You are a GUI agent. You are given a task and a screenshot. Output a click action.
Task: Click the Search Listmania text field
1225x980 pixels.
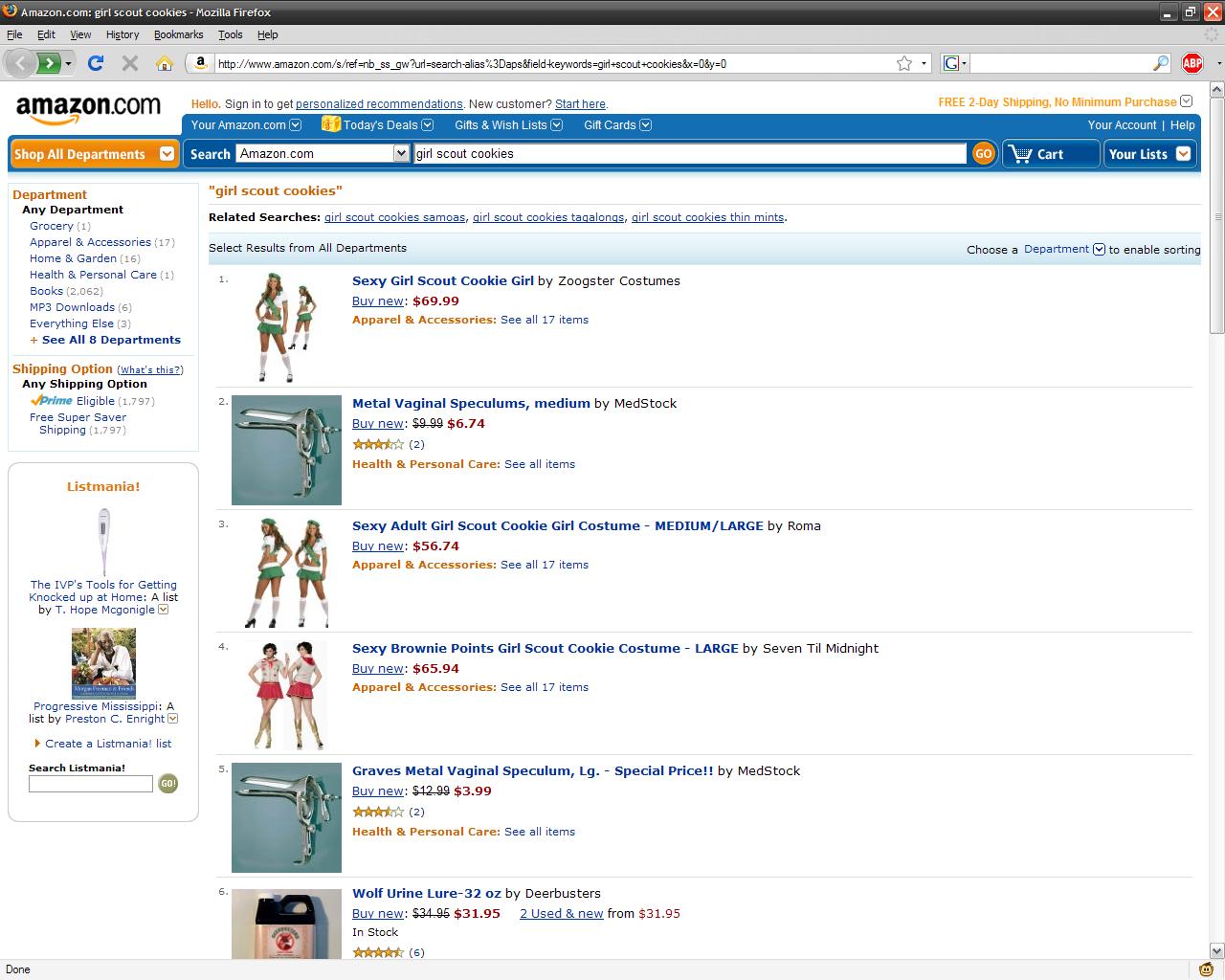91,784
